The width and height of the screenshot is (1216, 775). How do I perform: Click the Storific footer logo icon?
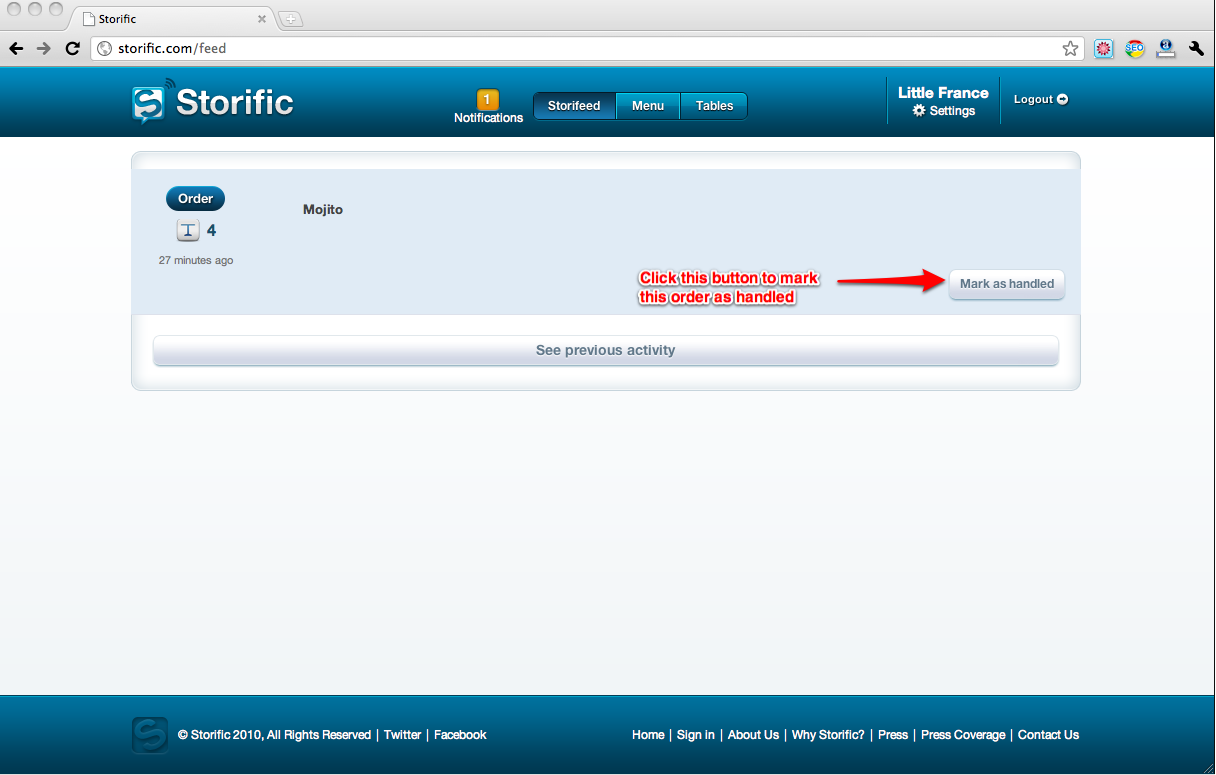149,735
